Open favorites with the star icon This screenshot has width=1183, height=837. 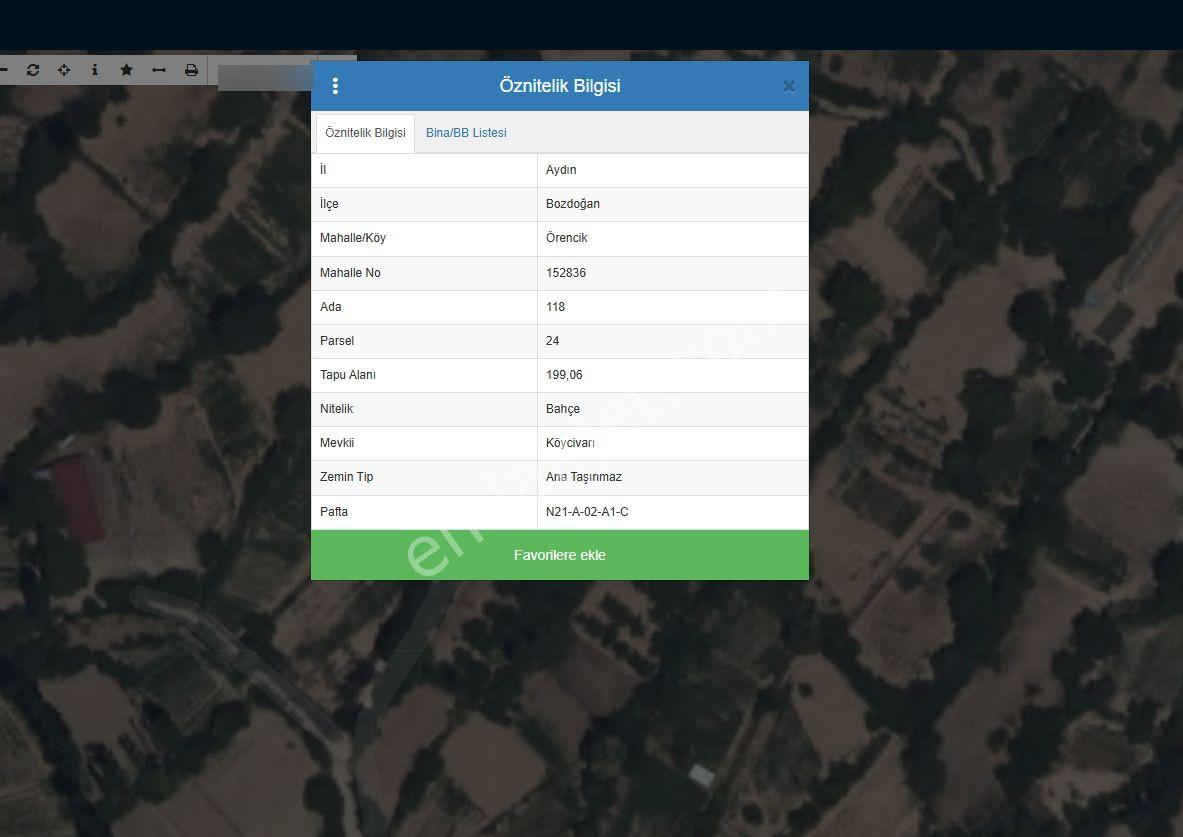point(127,70)
